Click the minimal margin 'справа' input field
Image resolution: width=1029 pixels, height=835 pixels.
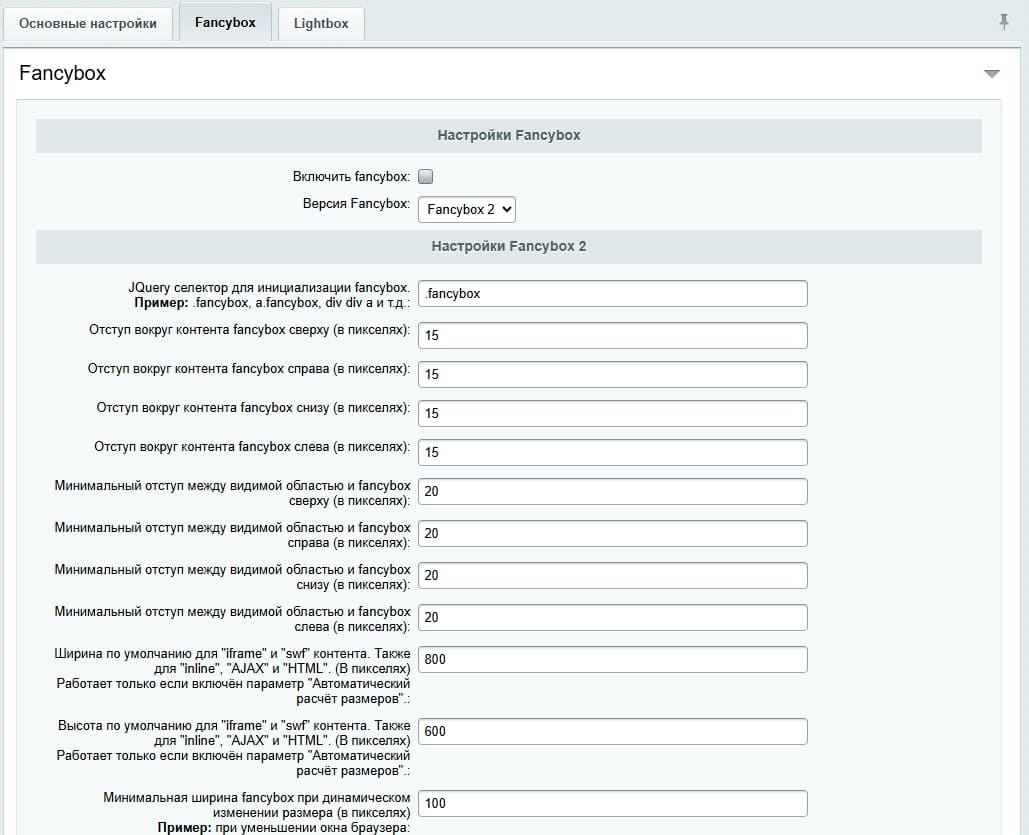(x=612, y=534)
